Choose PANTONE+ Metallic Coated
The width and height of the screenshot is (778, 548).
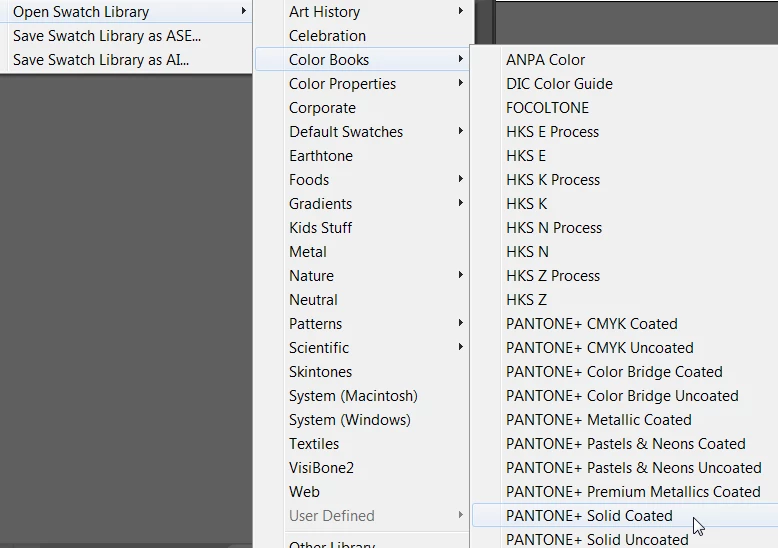[x=625, y=419]
